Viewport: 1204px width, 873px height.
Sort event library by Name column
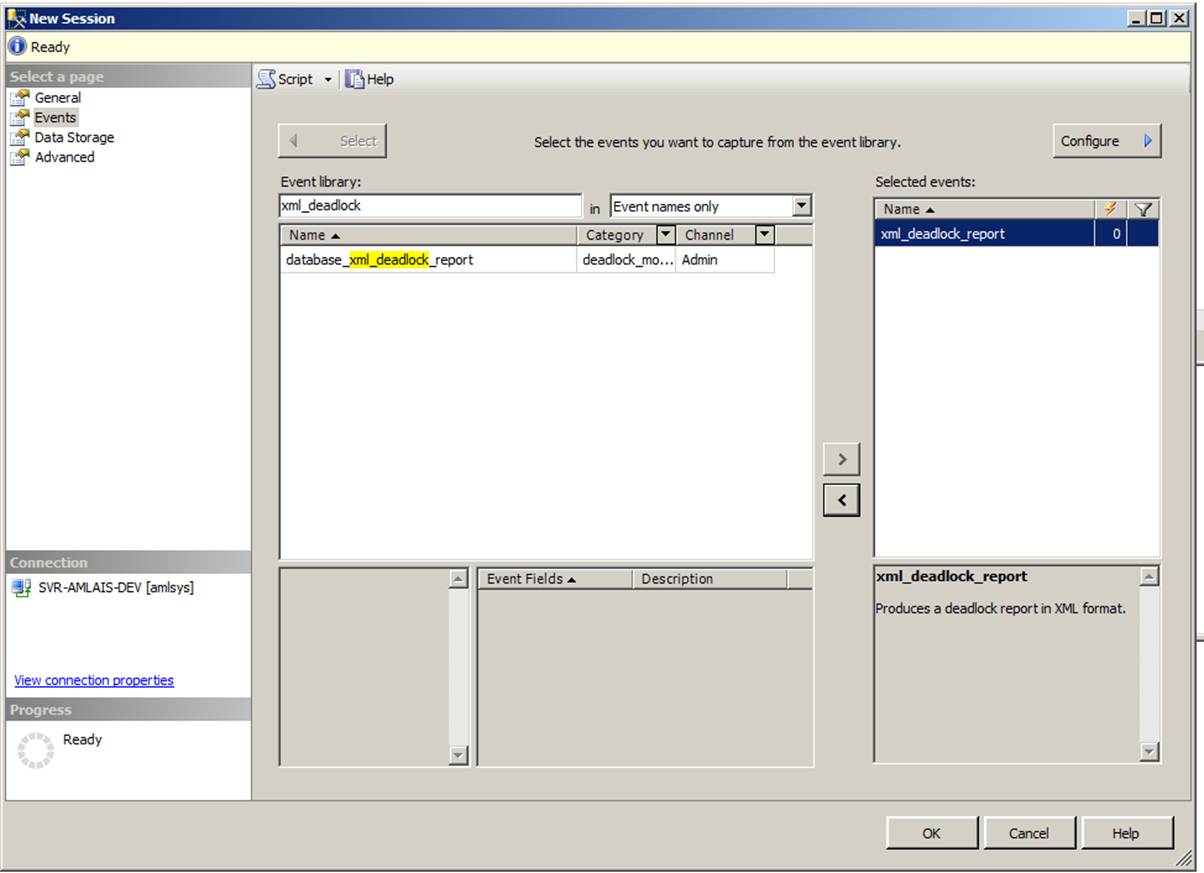(428, 235)
